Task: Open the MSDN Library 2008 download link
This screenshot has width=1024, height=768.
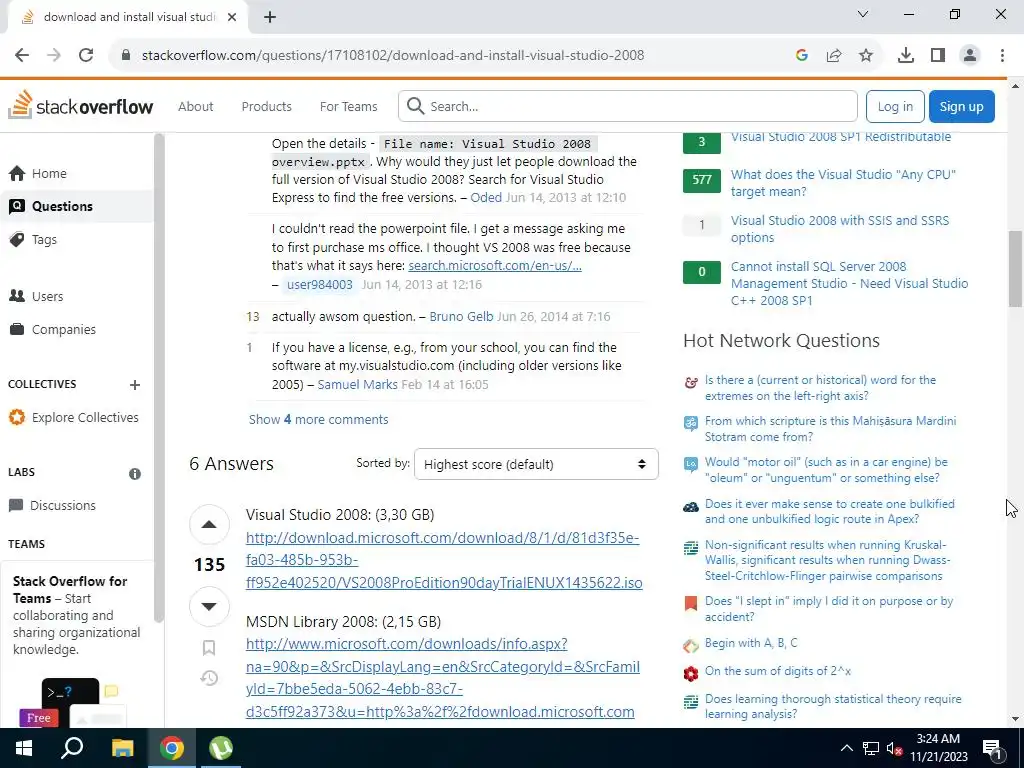Action: click(x=443, y=678)
